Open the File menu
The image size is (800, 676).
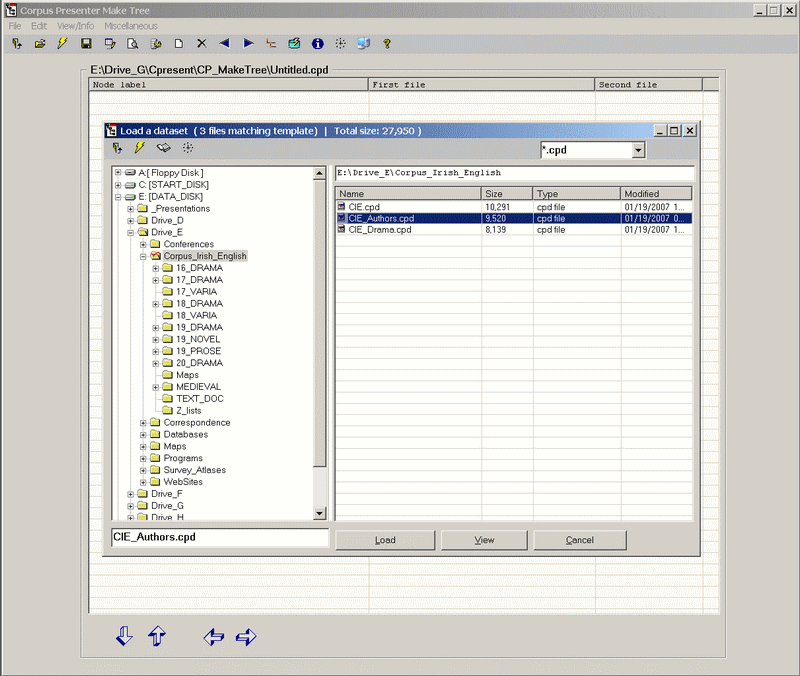(x=15, y=25)
